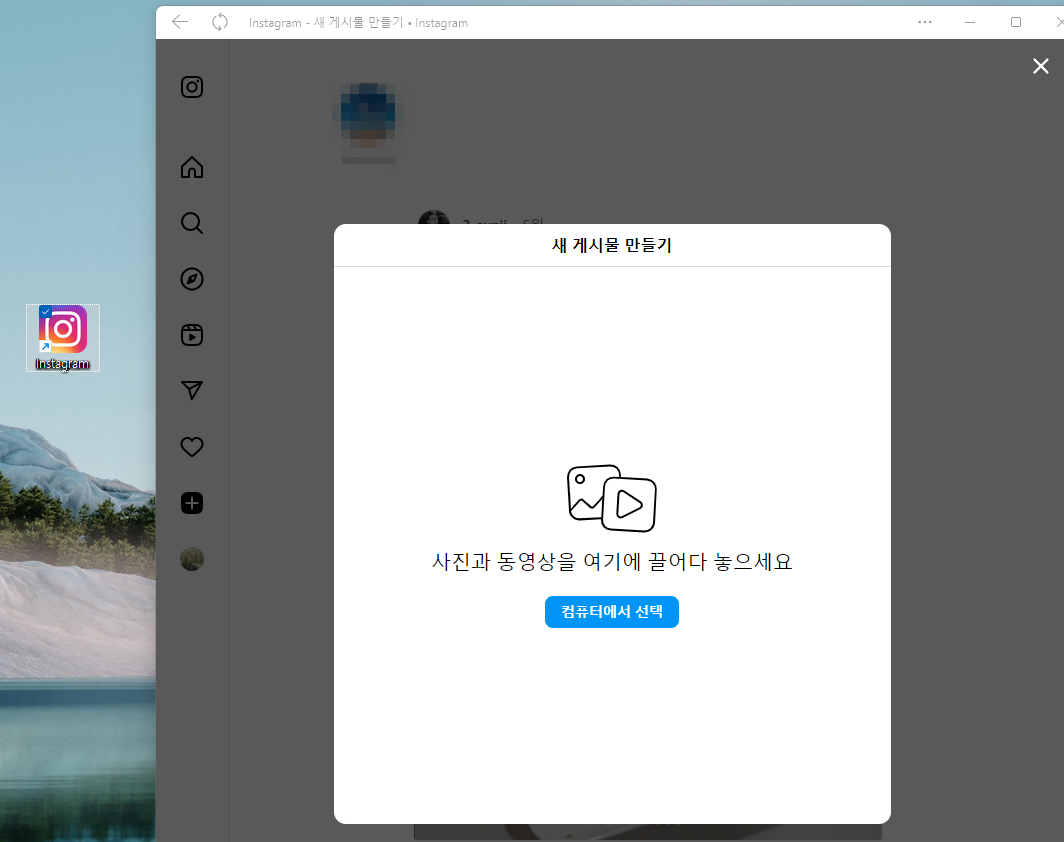Open the Explore compass page

191,279
